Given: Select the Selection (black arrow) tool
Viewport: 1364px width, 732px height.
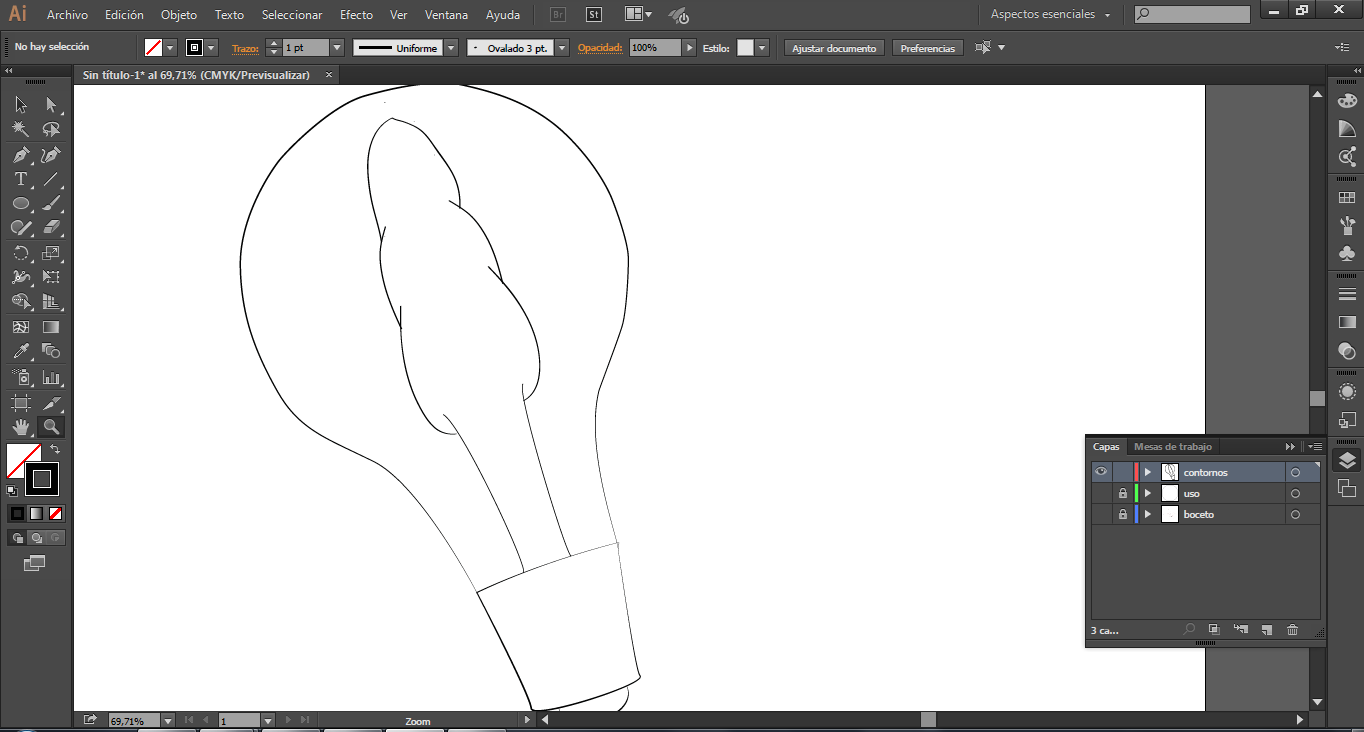Looking at the screenshot, I should (x=21, y=105).
